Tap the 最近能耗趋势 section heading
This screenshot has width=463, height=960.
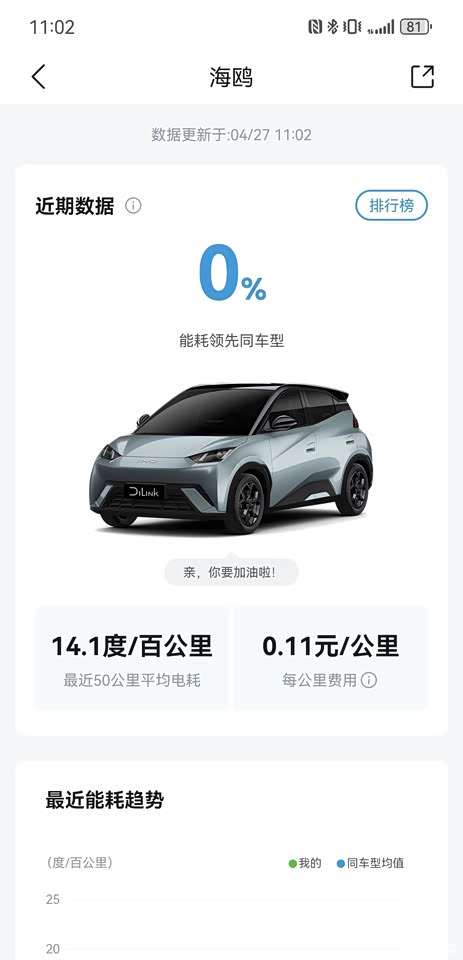pyautogui.click(x=105, y=800)
